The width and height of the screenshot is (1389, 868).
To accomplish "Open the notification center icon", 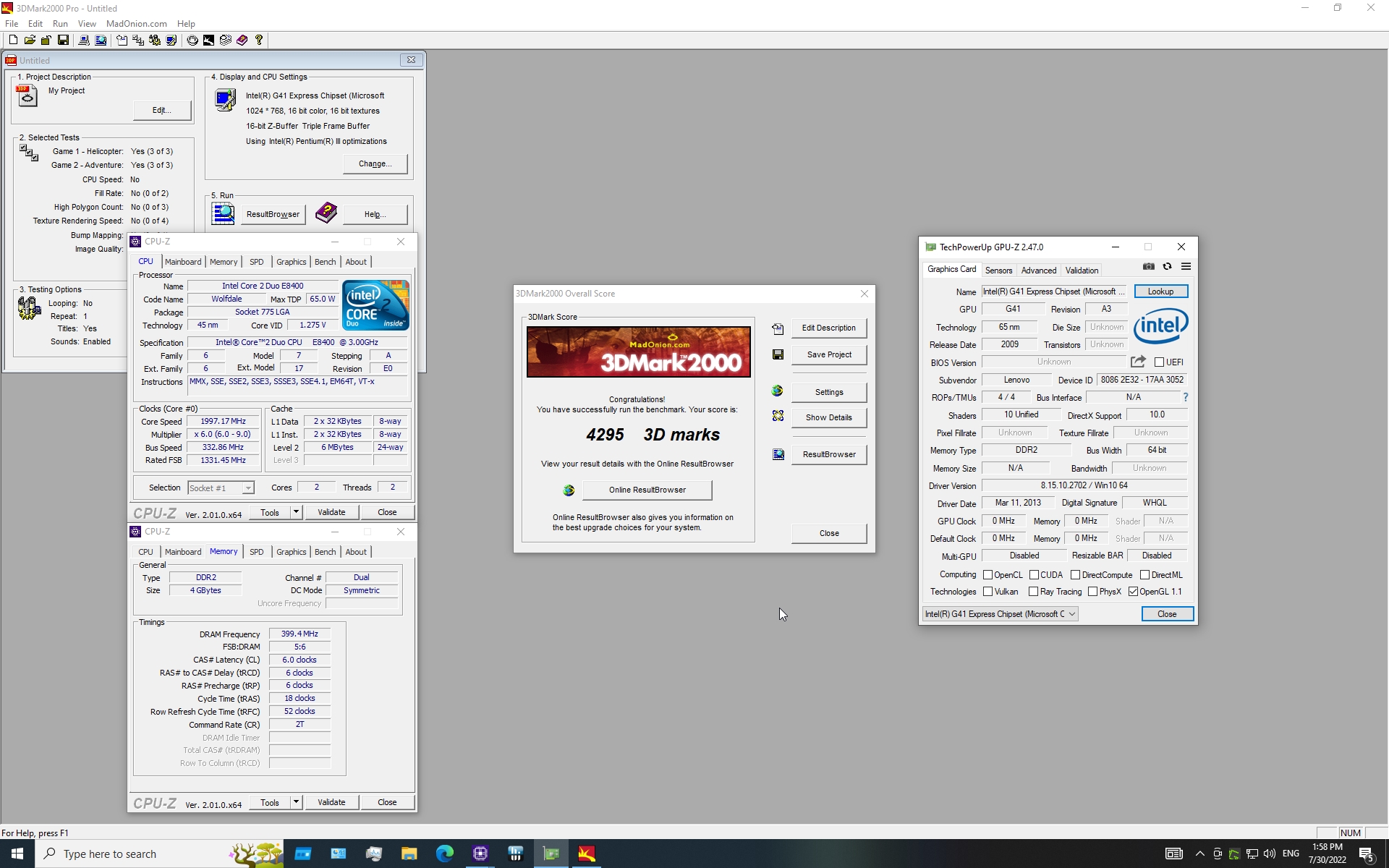I will pyautogui.click(x=1366, y=854).
